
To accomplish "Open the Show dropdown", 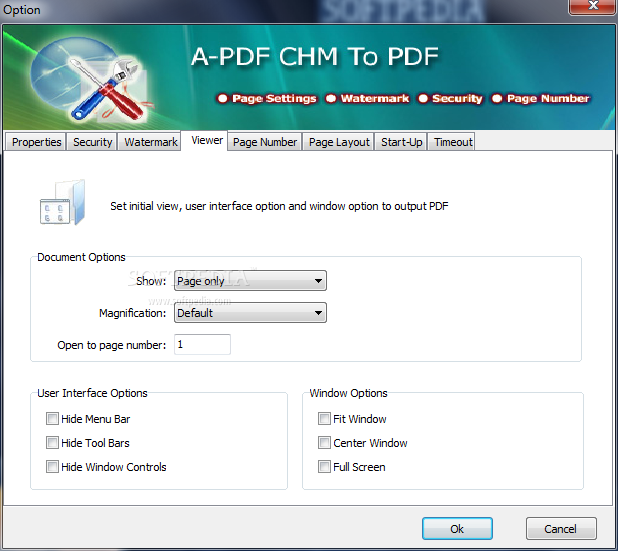I will coord(250,281).
